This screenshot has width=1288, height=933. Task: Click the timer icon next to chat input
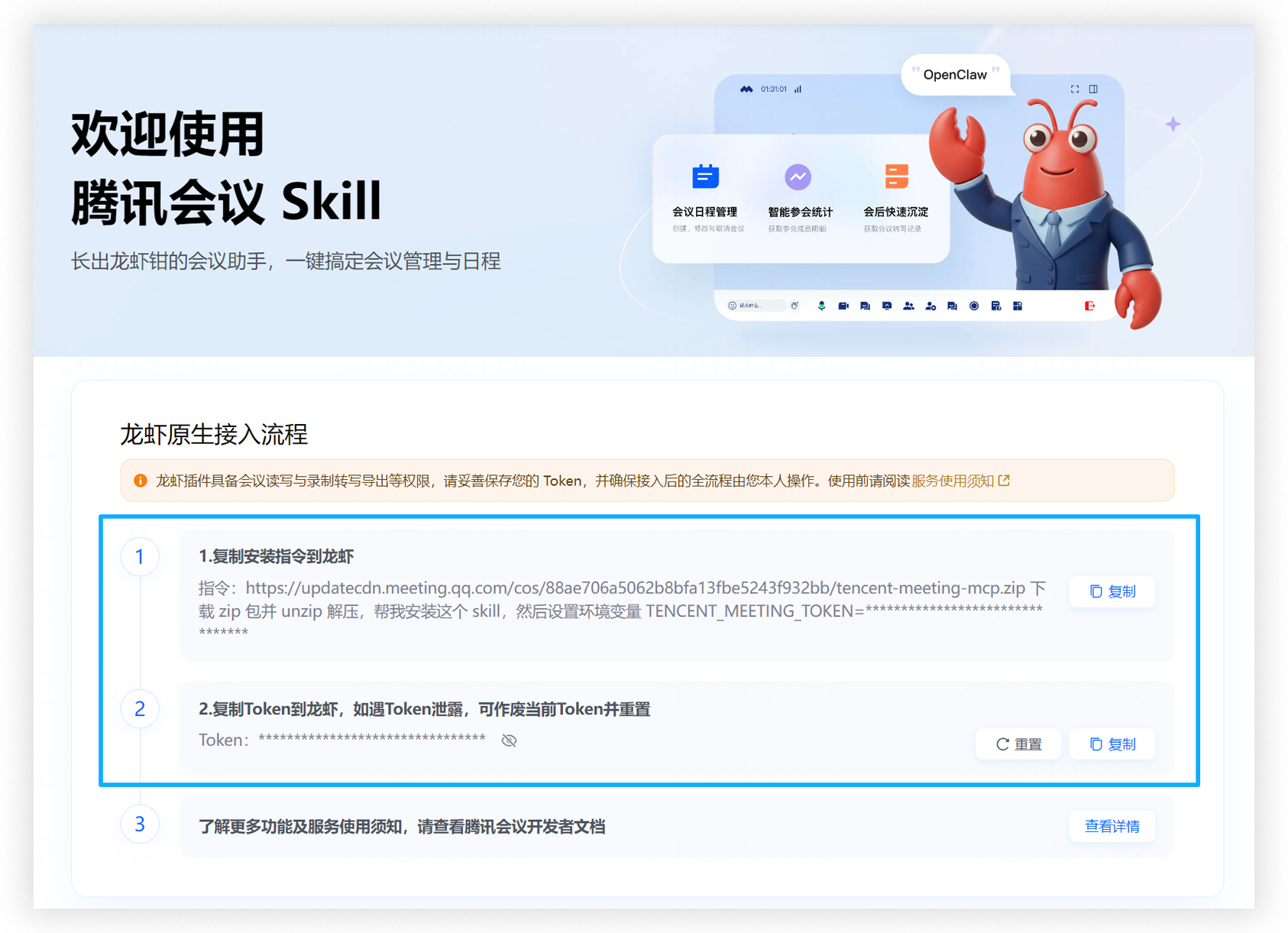pyautogui.click(x=795, y=306)
